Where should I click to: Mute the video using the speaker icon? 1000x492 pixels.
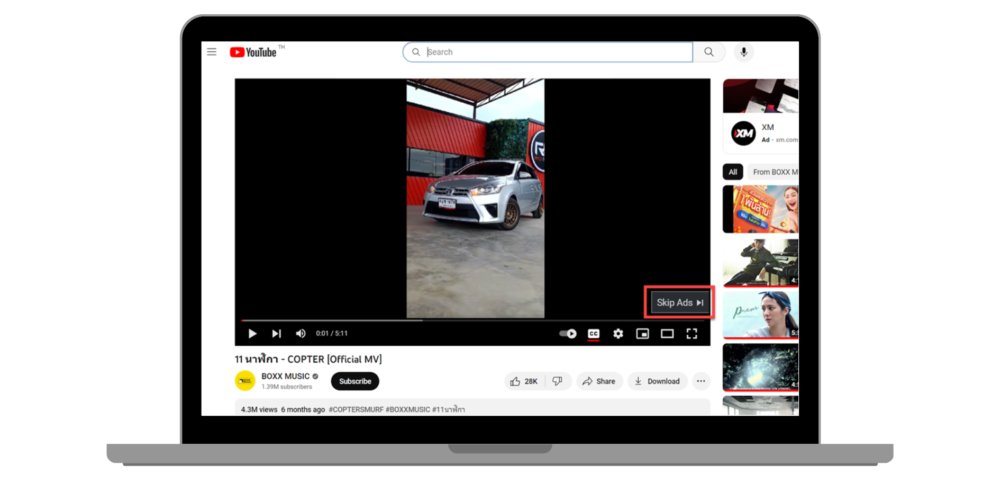(x=300, y=333)
